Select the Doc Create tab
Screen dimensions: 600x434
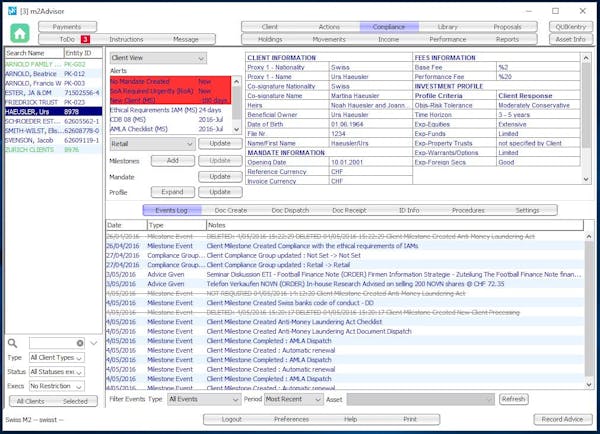pos(231,210)
